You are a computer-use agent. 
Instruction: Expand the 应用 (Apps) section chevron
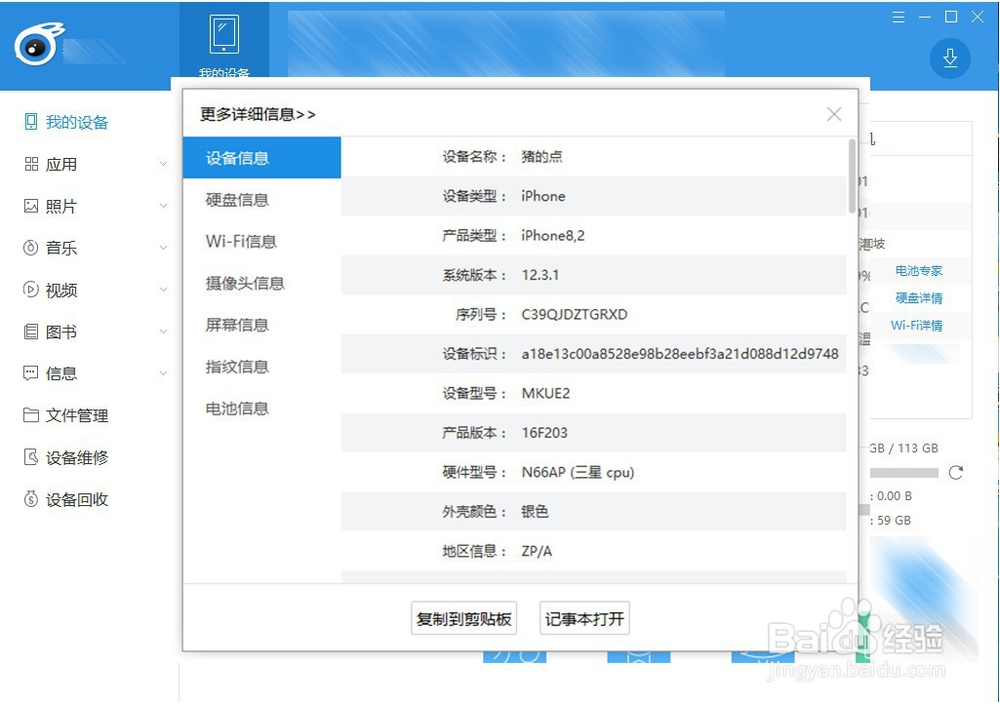point(163,164)
